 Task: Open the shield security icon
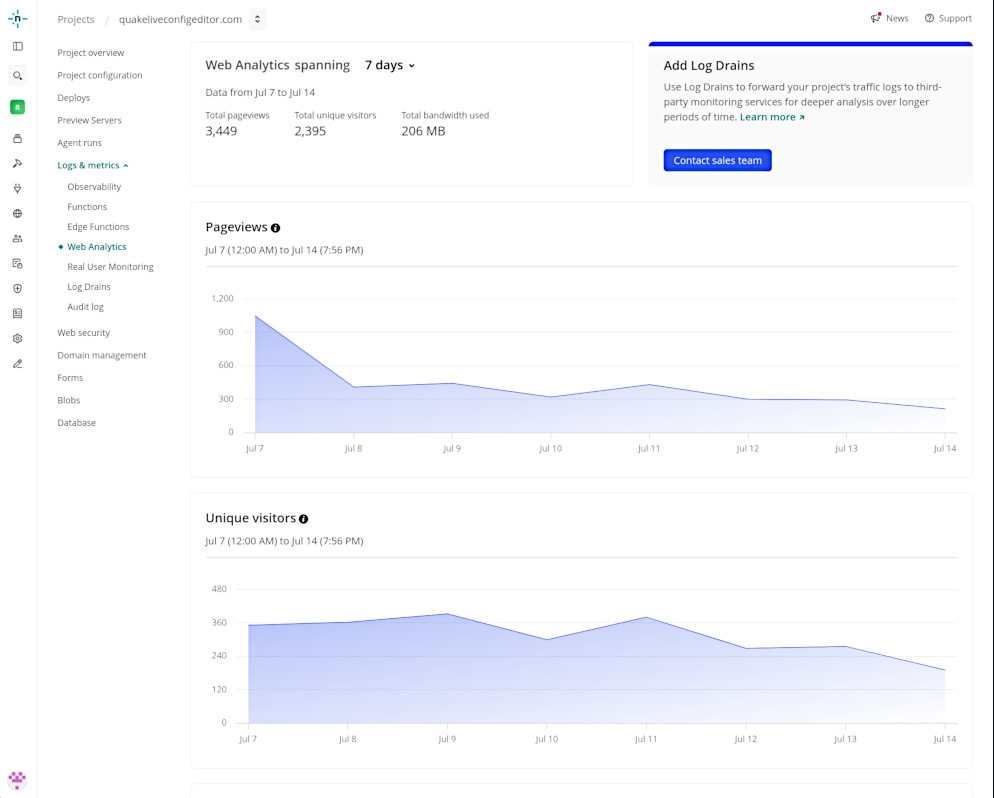click(x=18, y=288)
